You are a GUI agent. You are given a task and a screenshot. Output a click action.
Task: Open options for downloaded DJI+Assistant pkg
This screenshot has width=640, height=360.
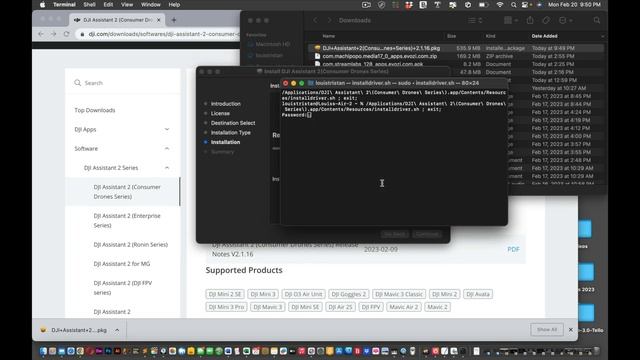tap(117, 330)
